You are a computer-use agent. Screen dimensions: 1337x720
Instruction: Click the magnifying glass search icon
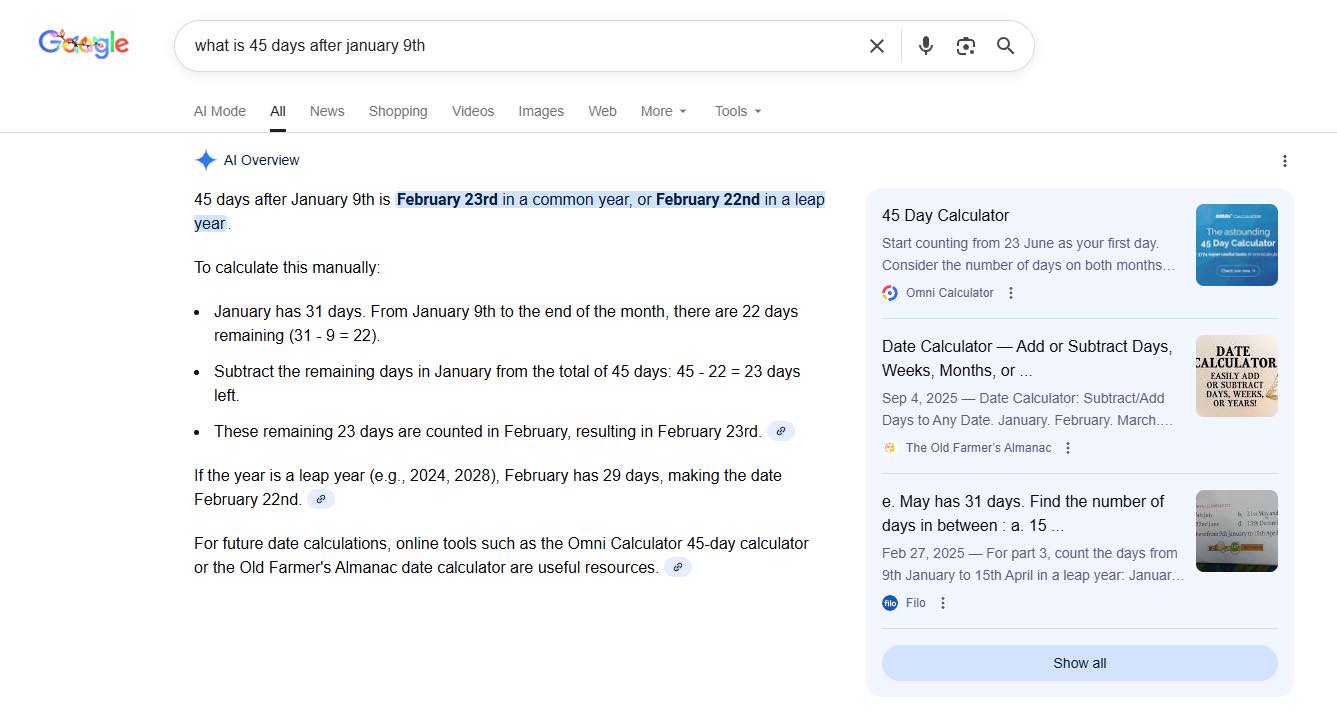pos(1006,46)
